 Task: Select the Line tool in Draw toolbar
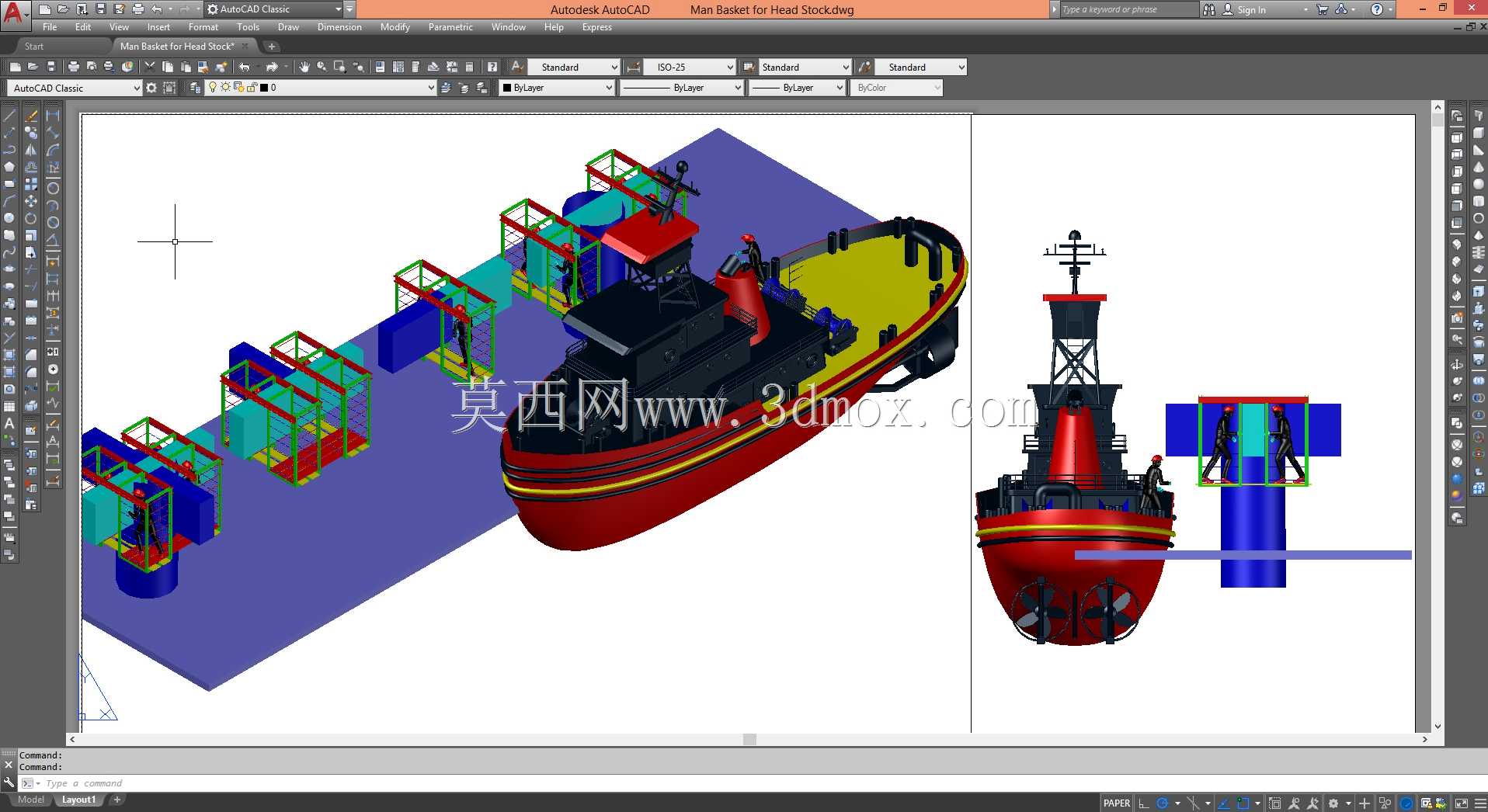click(x=9, y=115)
